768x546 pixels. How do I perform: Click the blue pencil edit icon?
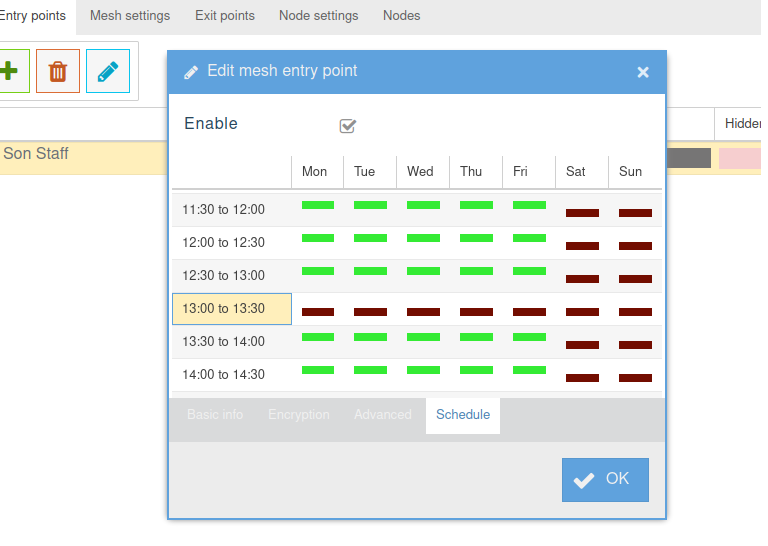point(108,72)
